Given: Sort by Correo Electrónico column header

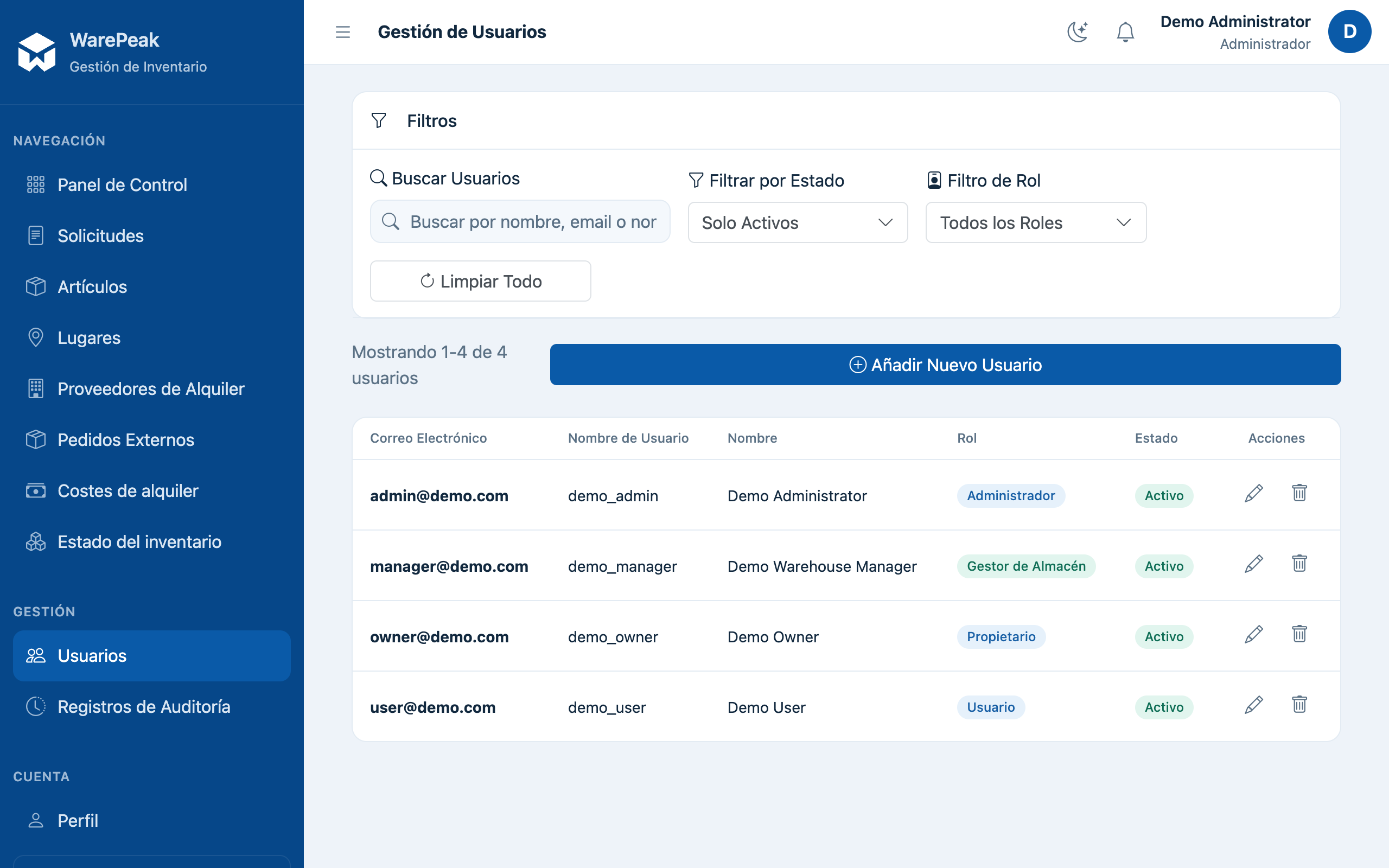Looking at the screenshot, I should point(428,438).
